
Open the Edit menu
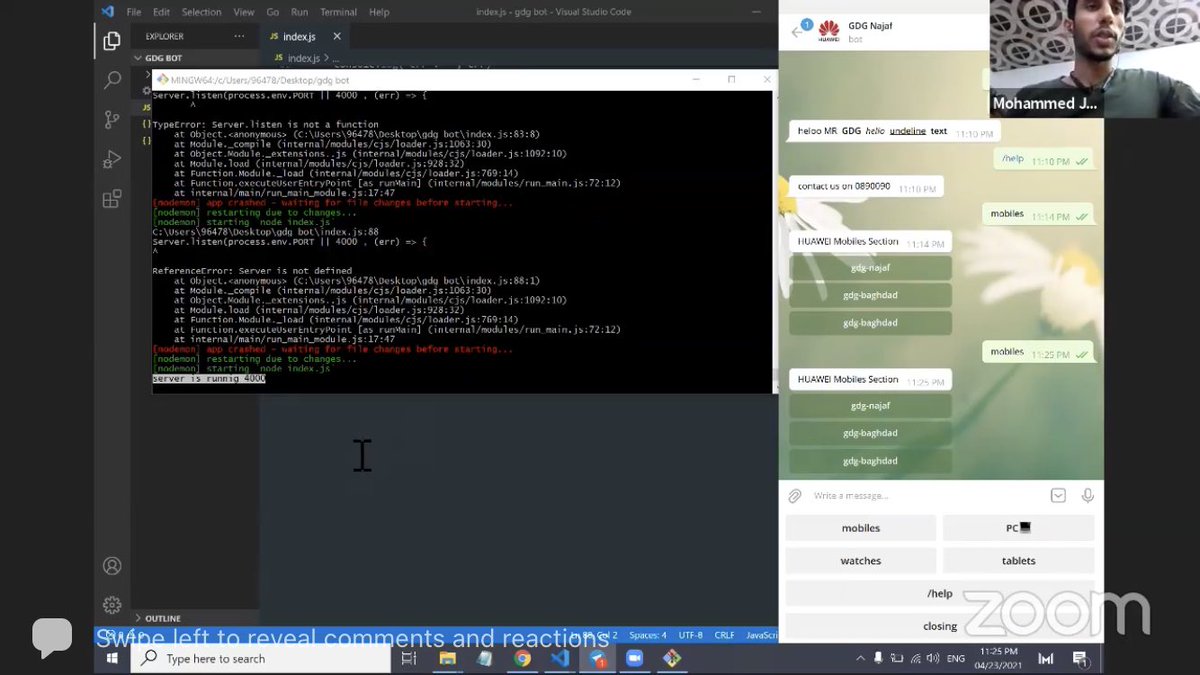coord(161,12)
